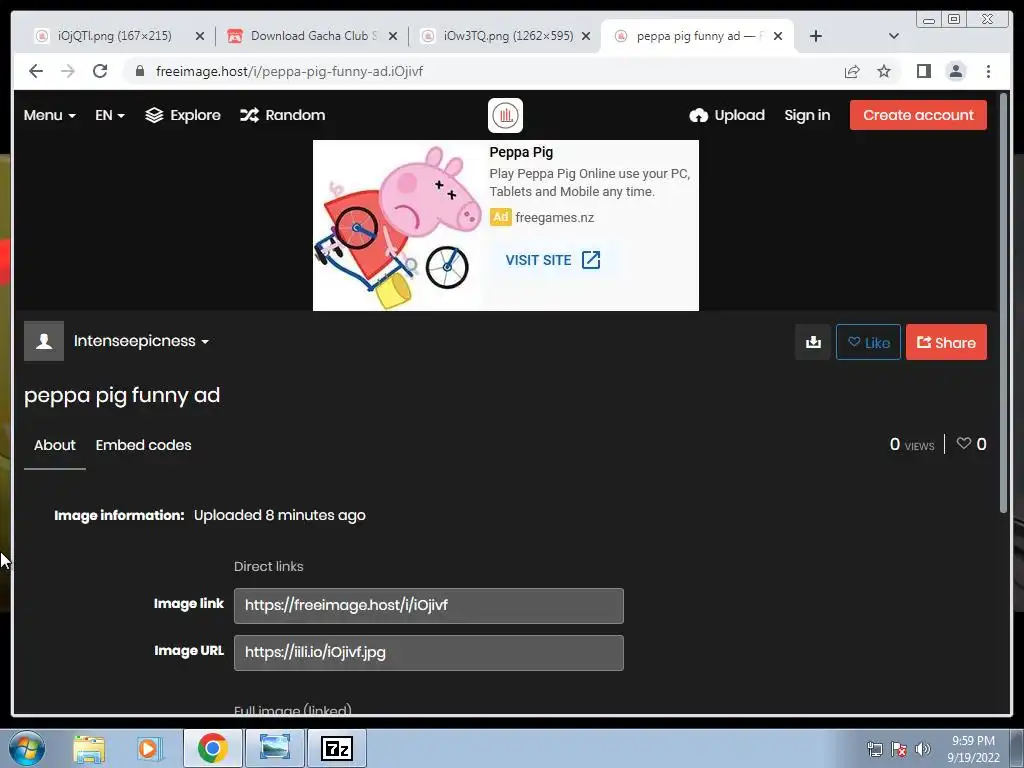Switch to Embed codes tab

(x=144, y=445)
